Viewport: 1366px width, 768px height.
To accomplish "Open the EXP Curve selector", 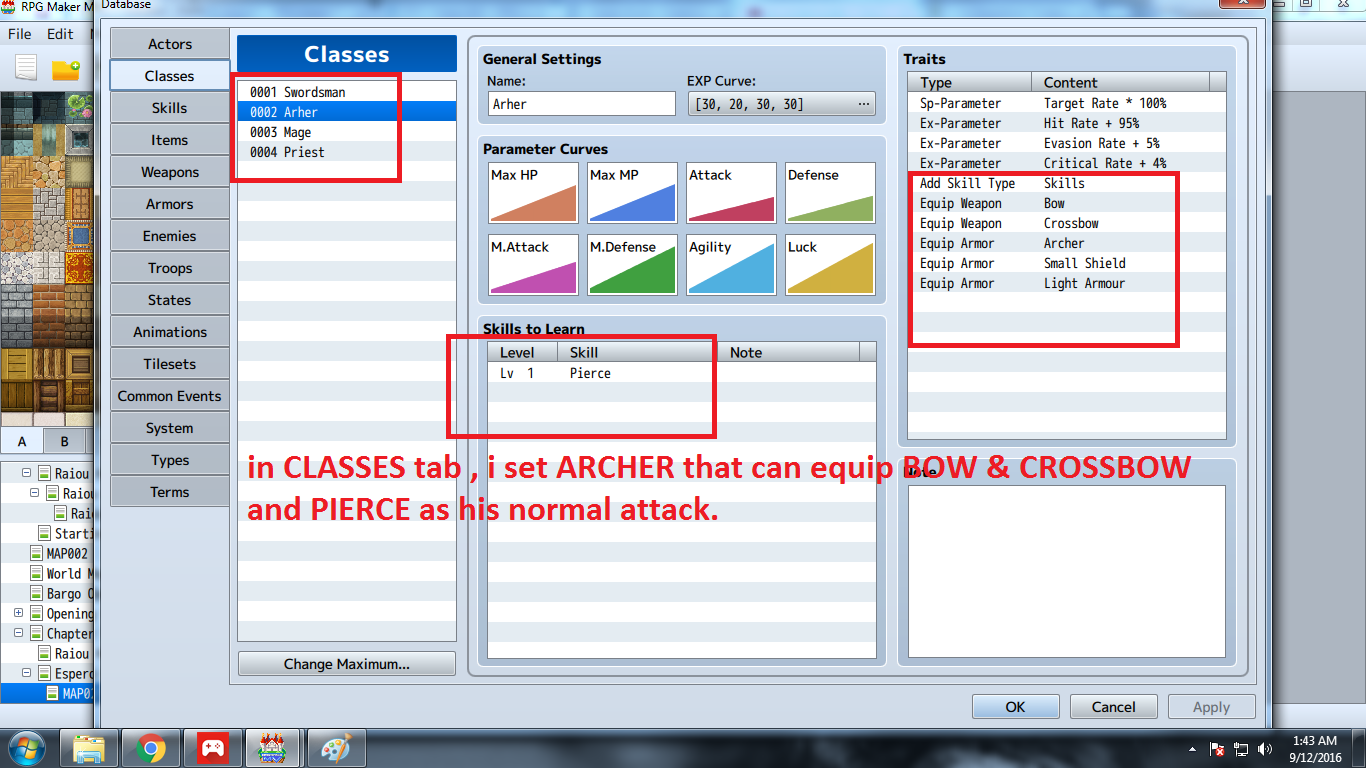I will coord(781,104).
